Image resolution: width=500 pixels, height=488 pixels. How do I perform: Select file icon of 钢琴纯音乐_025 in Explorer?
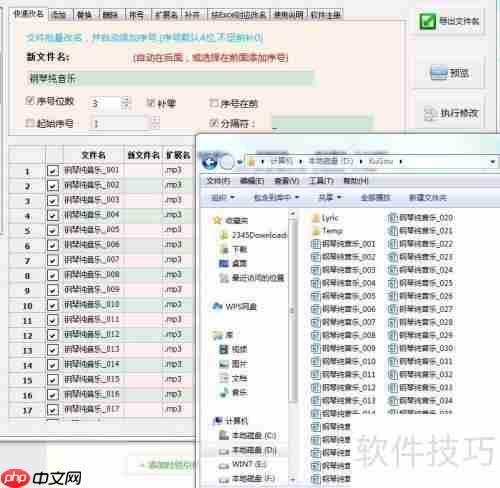coord(393,283)
